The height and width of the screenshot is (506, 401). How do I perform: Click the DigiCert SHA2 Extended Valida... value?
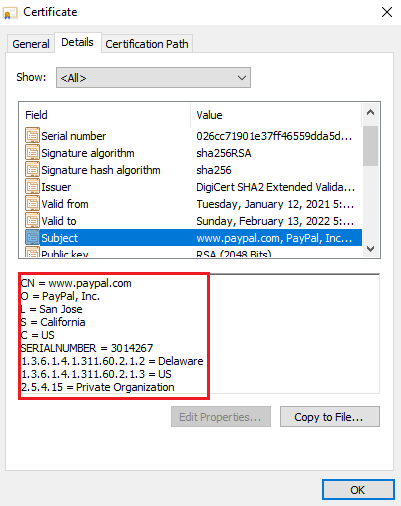[x=275, y=187]
